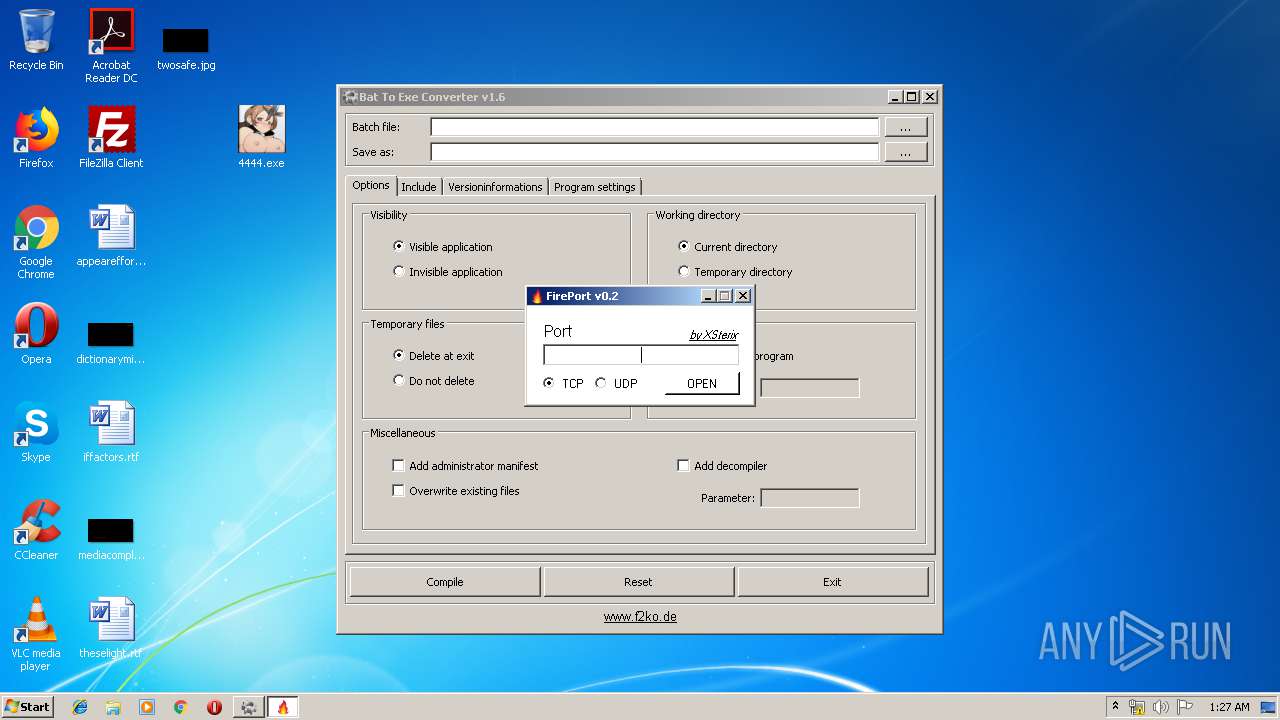Click the network icon in system tray
This screenshot has height=720, width=1280.
tap(1137, 707)
